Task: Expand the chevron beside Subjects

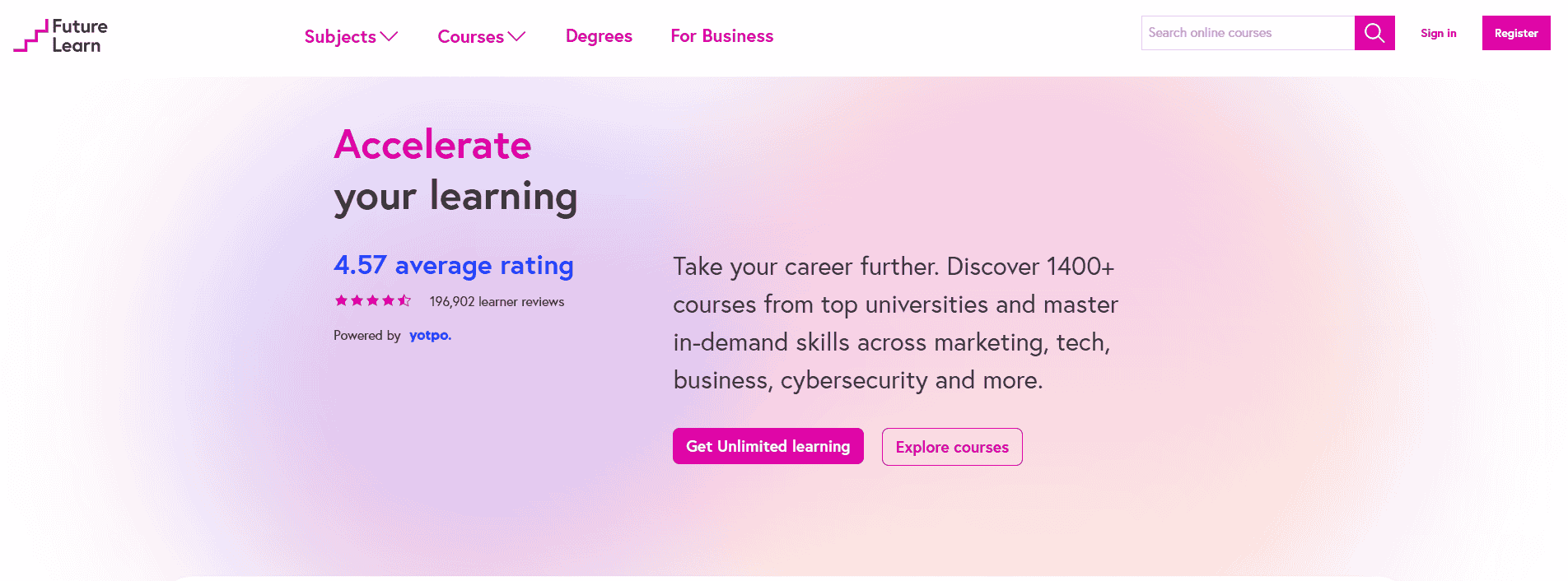Action: tap(390, 36)
